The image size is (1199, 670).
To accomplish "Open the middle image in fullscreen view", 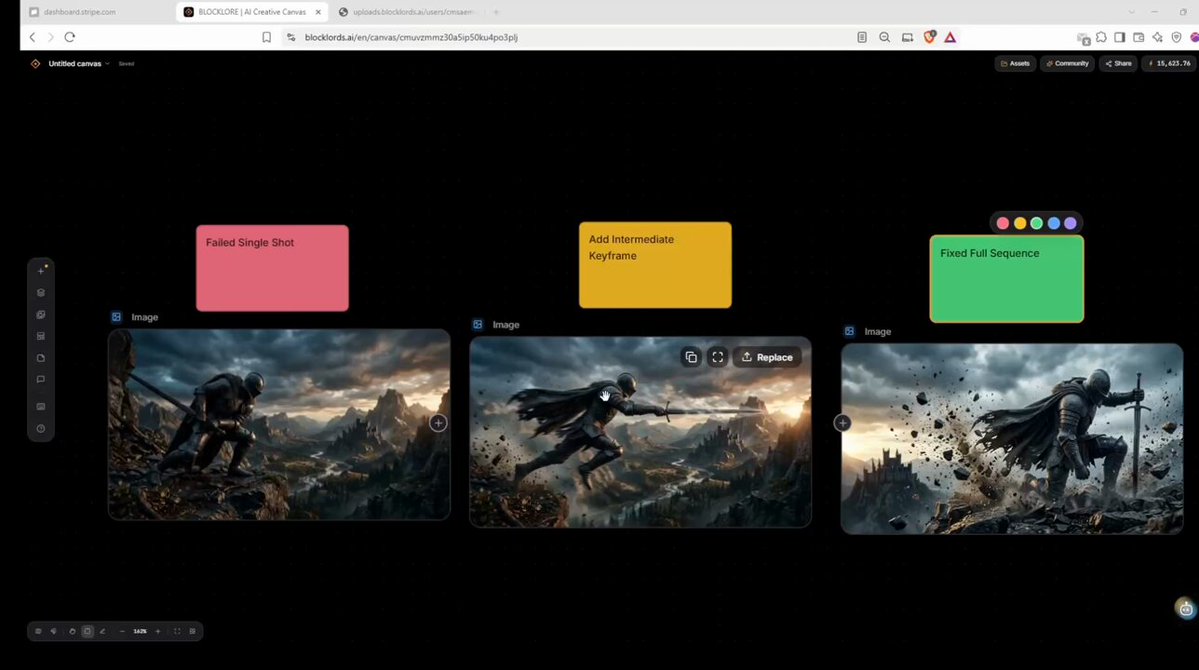I will tap(717, 357).
